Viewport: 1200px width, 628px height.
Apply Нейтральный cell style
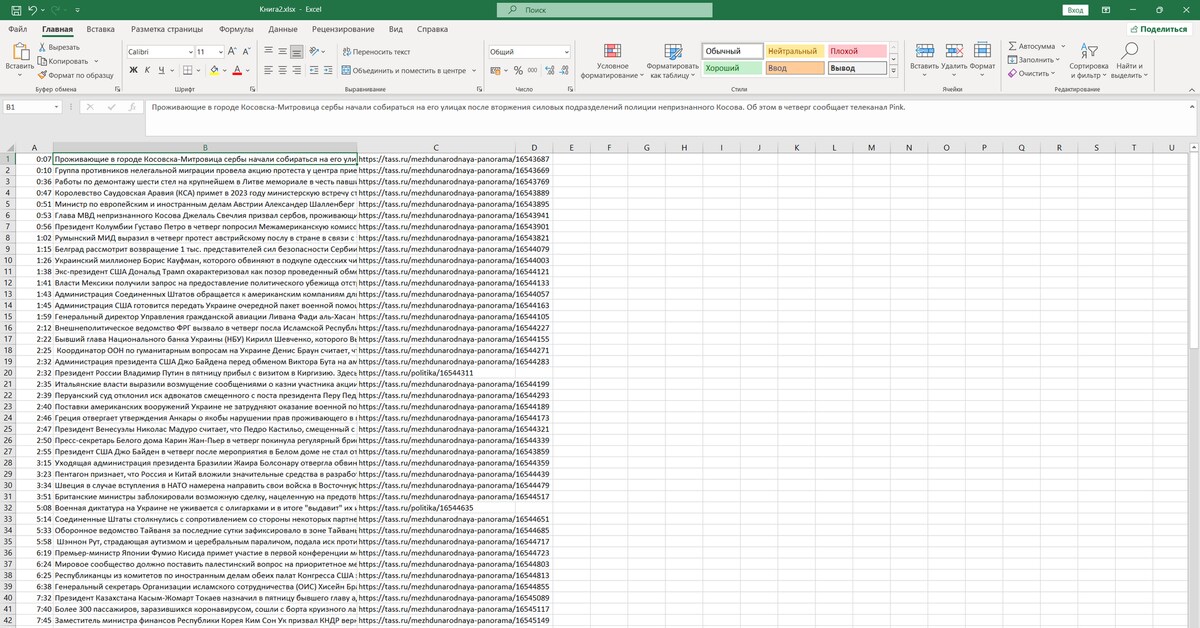[795, 51]
